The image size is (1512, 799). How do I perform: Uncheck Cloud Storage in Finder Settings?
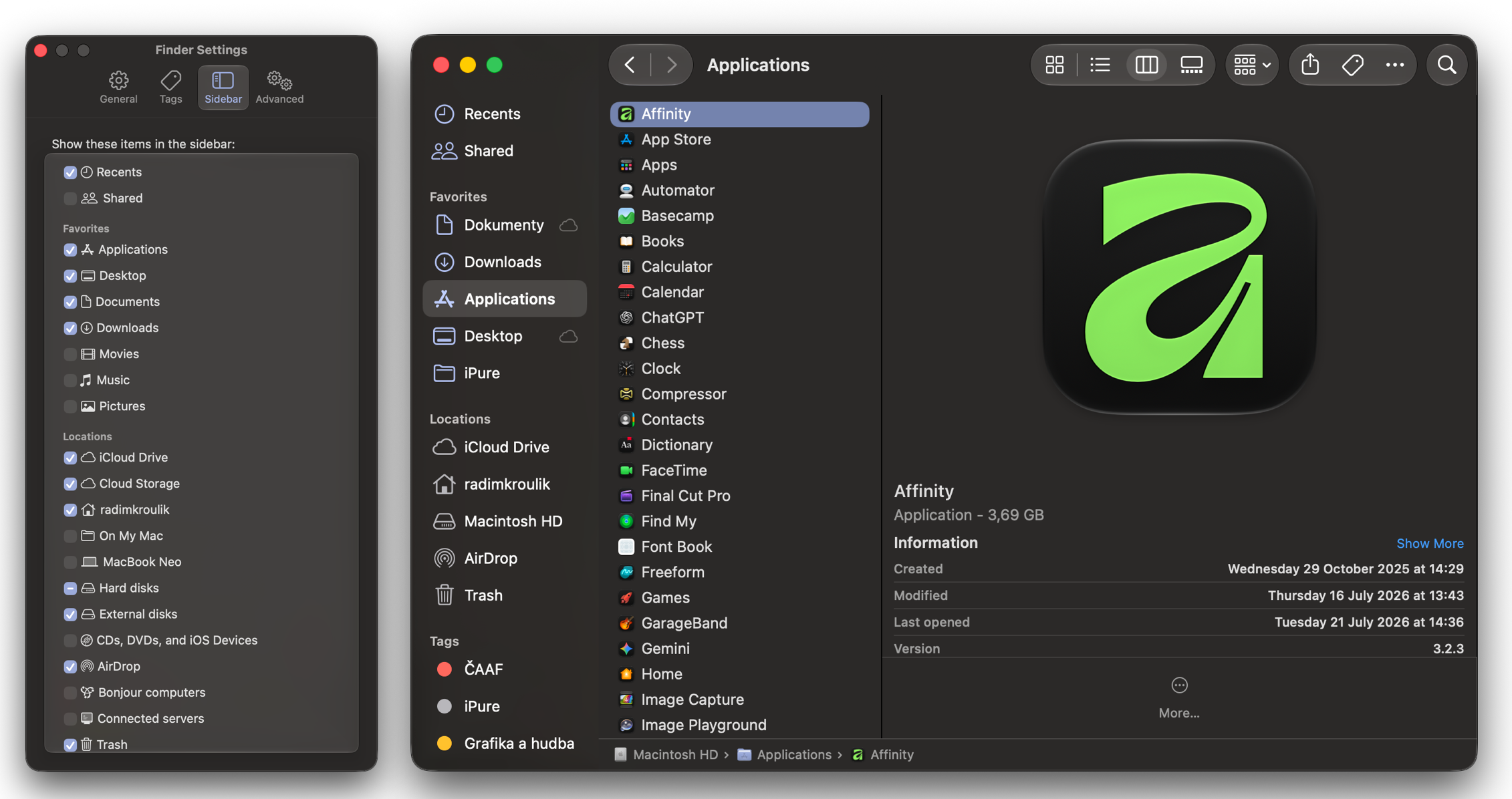coord(70,484)
